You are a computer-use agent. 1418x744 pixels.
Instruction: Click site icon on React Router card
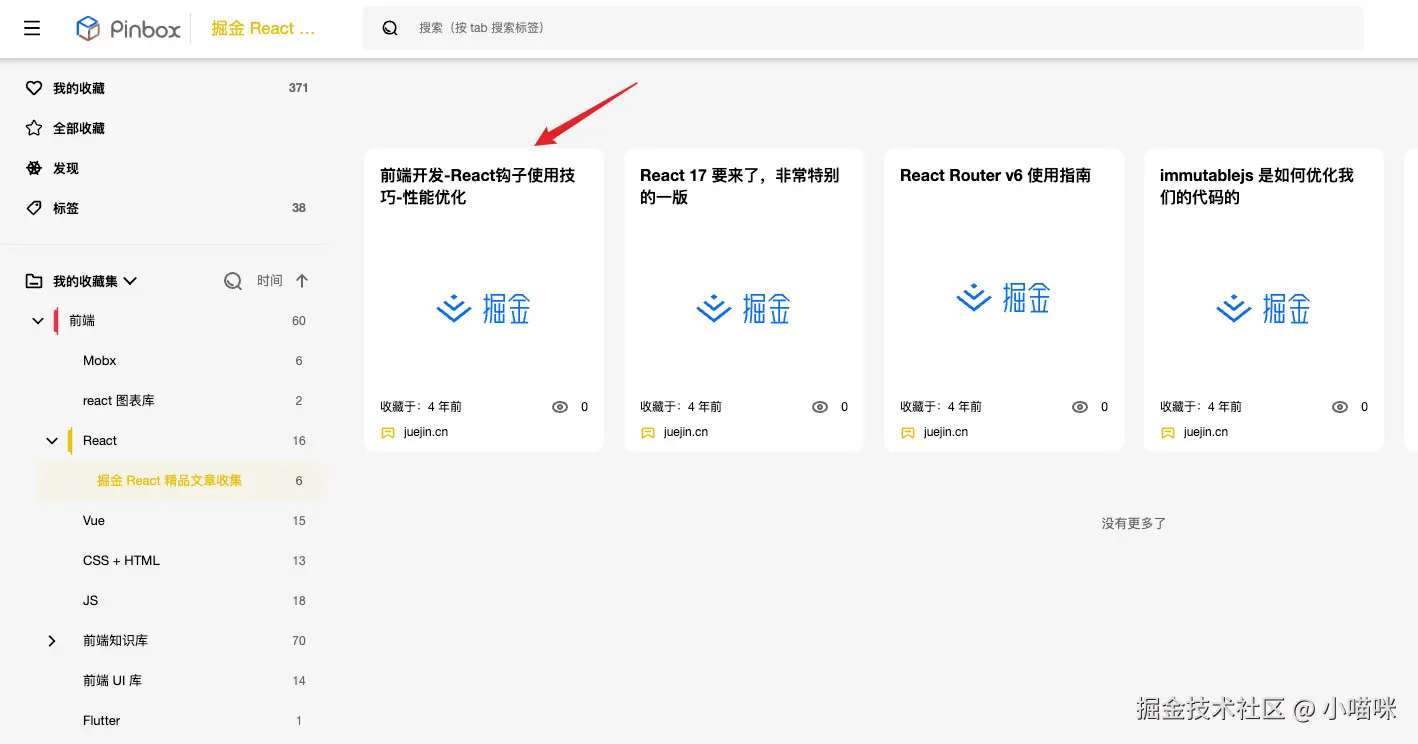[908, 433]
